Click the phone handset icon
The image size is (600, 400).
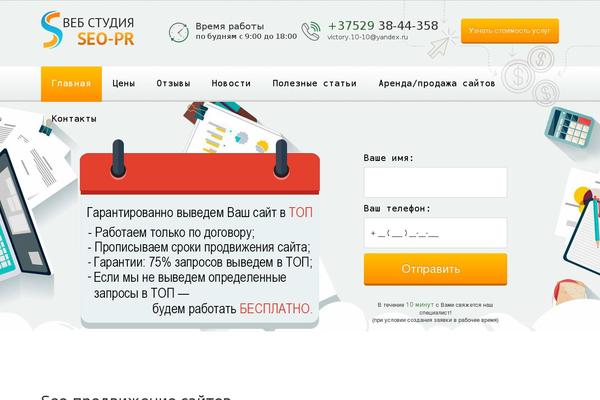pos(311,31)
